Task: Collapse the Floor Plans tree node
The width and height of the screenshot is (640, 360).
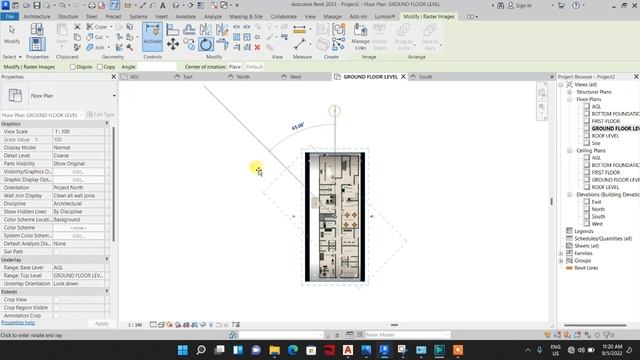Action: tap(569, 99)
